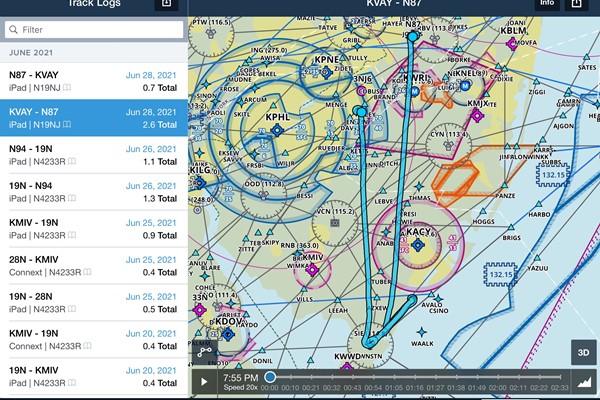Open the Info panel
The height and width of the screenshot is (400, 600).
[546, 5]
